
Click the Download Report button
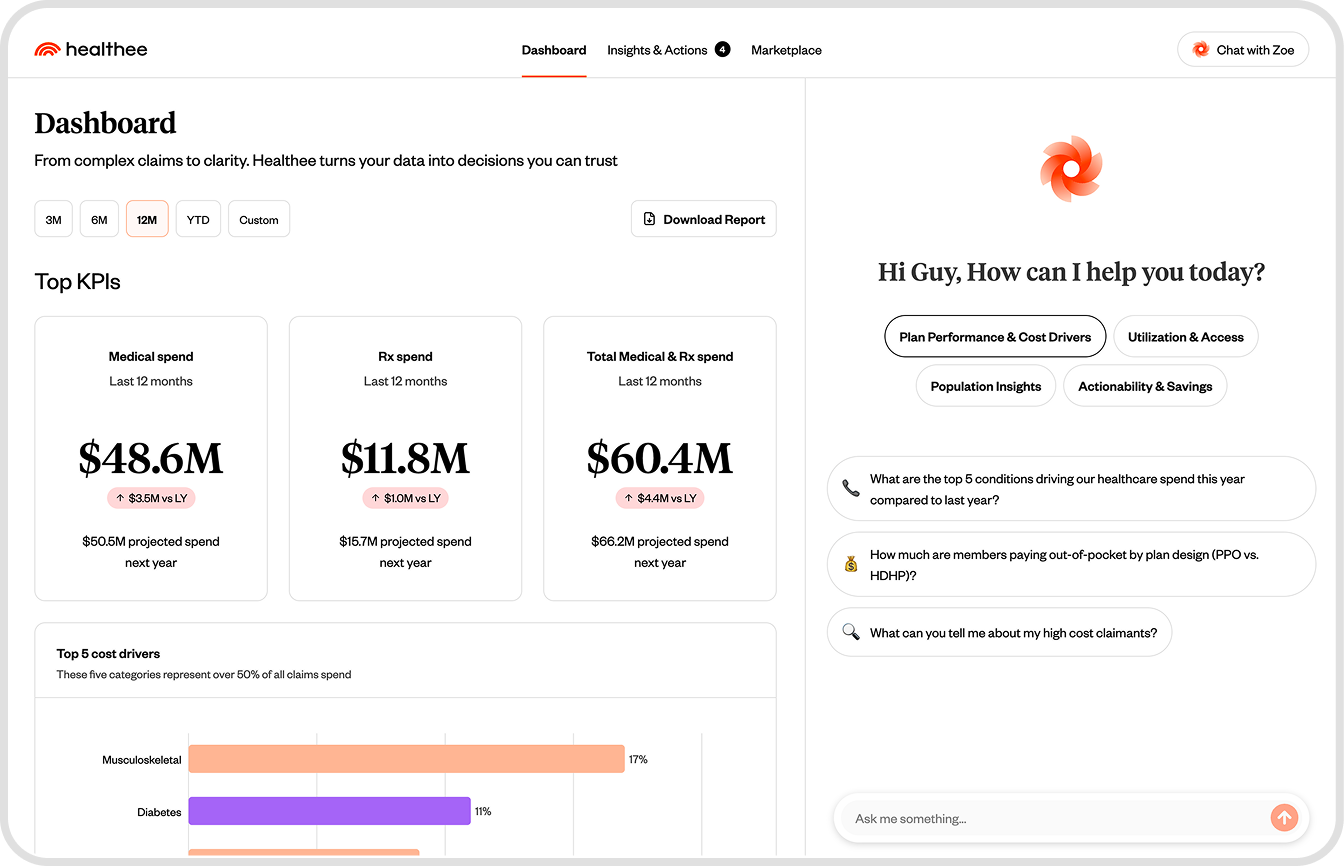click(703, 220)
